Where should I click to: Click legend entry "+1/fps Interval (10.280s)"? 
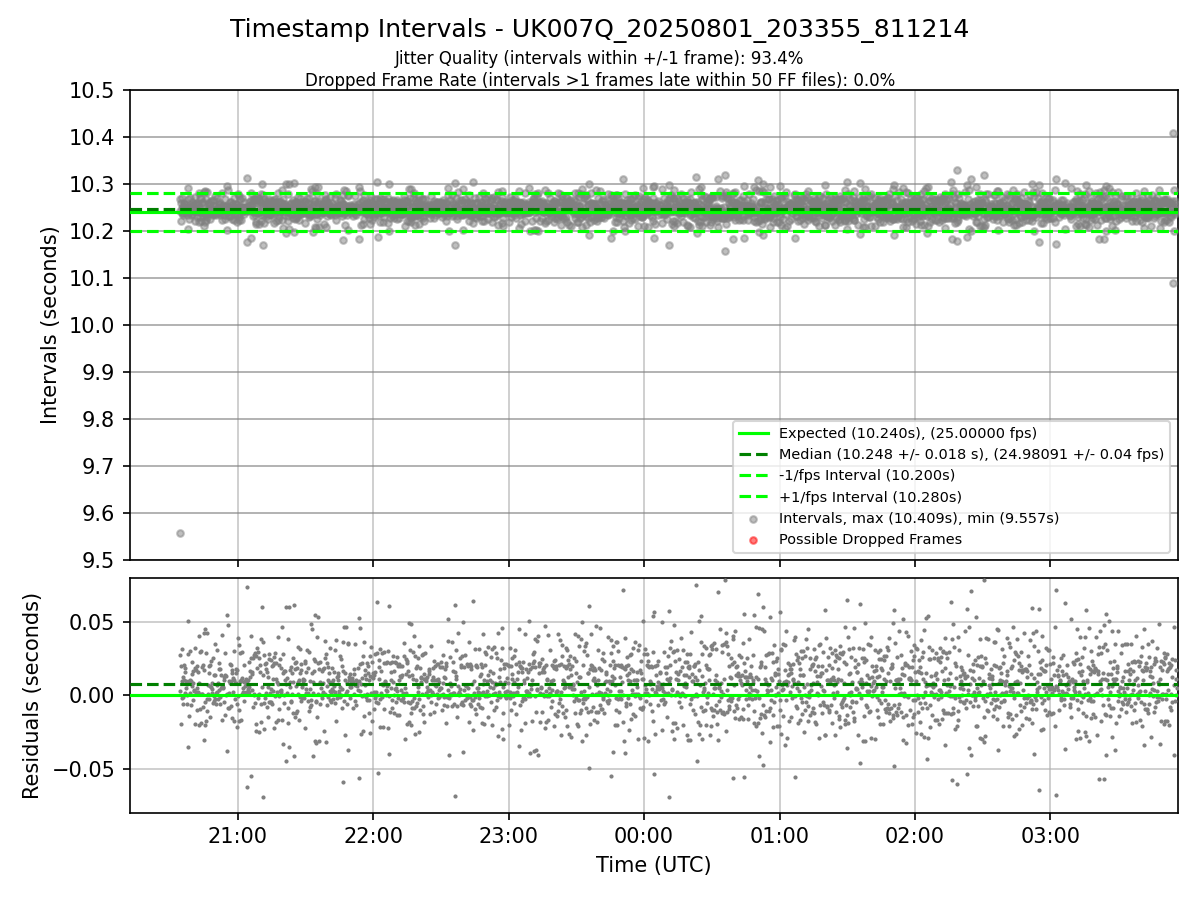tap(869, 497)
